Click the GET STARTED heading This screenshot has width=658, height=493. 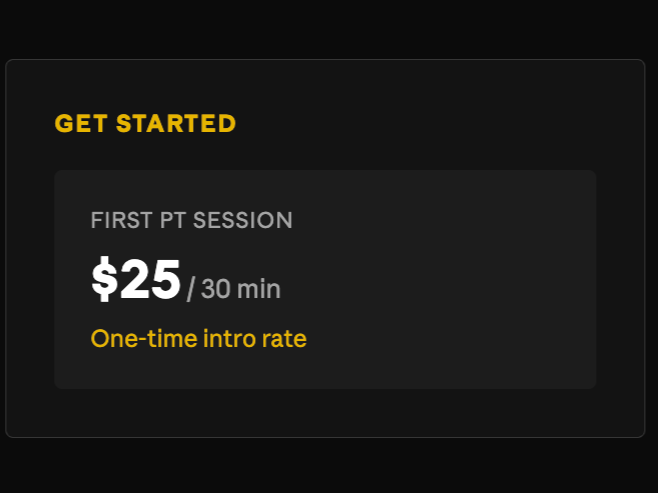point(145,123)
